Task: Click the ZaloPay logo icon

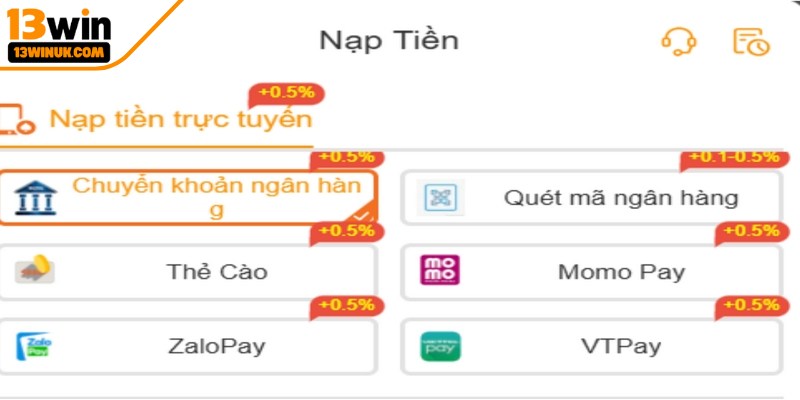Action: point(36,347)
